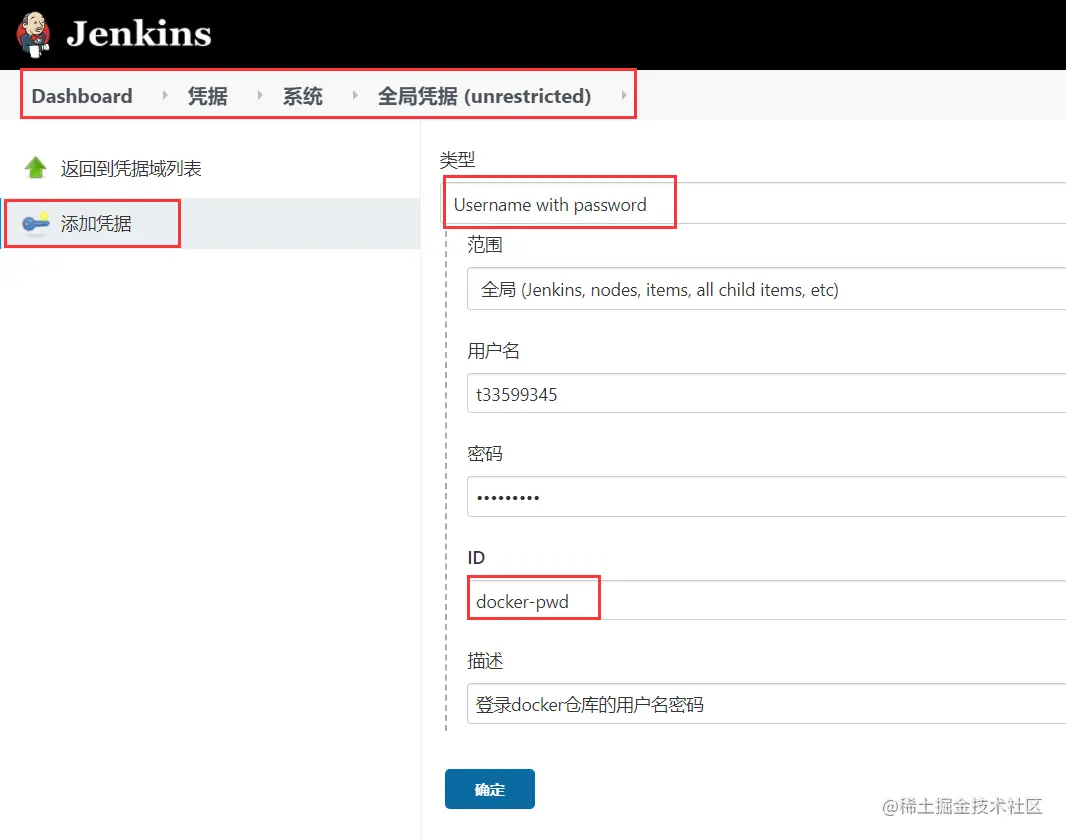Focus the 描述 description field
1066x840 pixels.
click(766, 704)
